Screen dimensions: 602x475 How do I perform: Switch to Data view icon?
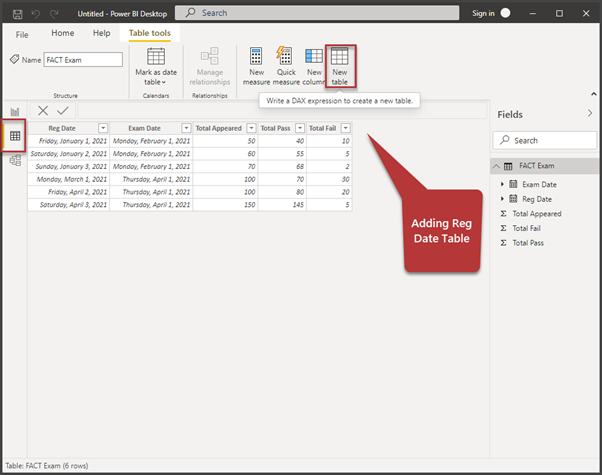click(x=15, y=136)
